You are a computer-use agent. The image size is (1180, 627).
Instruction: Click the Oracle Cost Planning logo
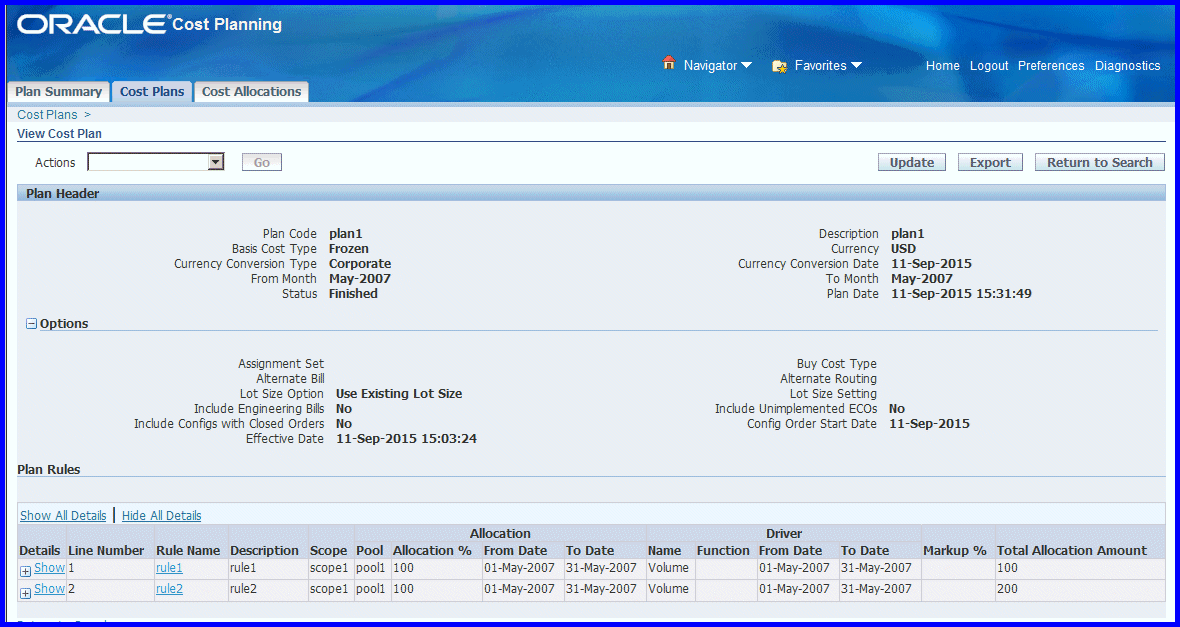pyautogui.click(x=149, y=24)
